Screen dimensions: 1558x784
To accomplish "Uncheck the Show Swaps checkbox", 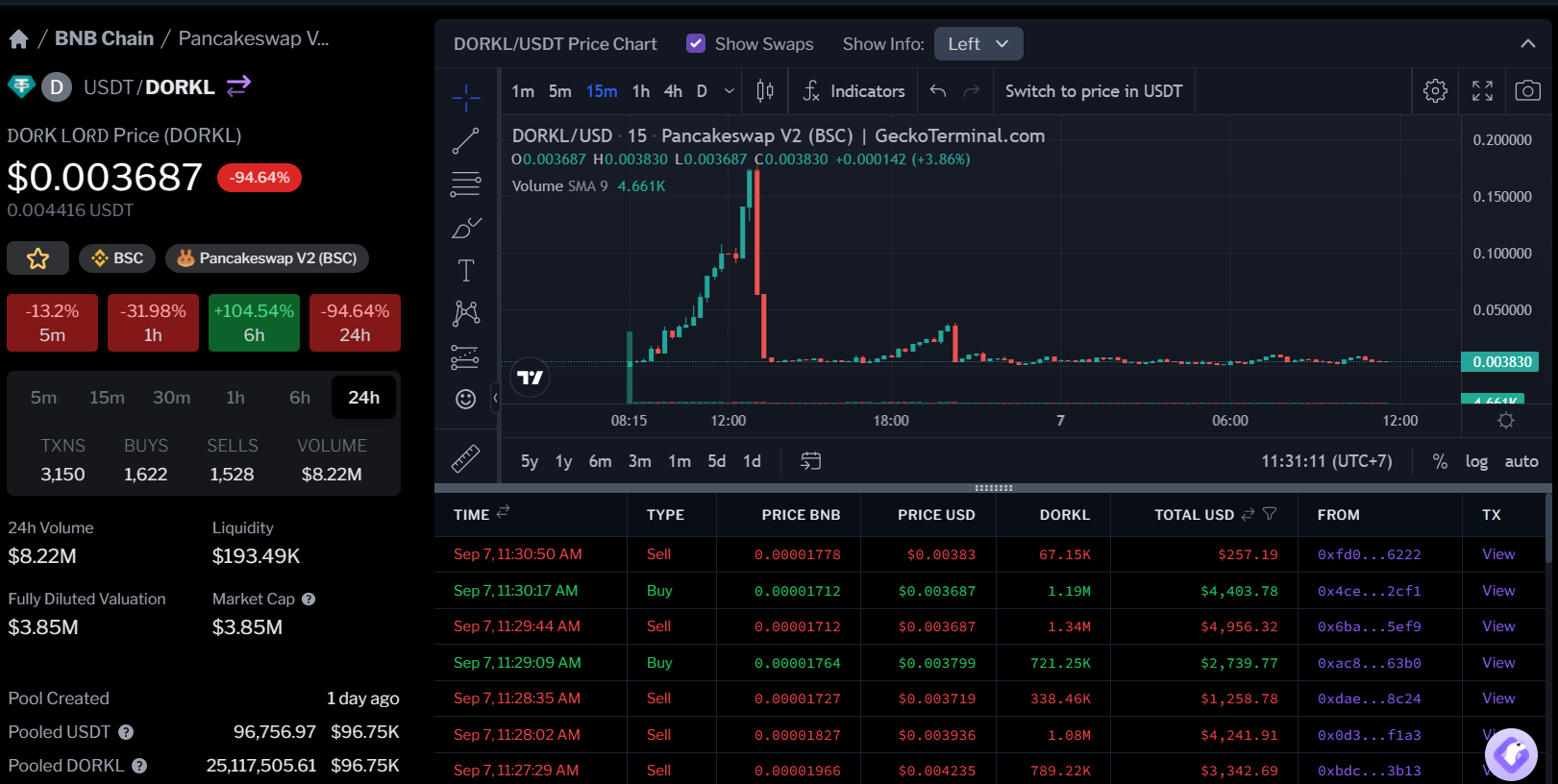I will [696, 43].
